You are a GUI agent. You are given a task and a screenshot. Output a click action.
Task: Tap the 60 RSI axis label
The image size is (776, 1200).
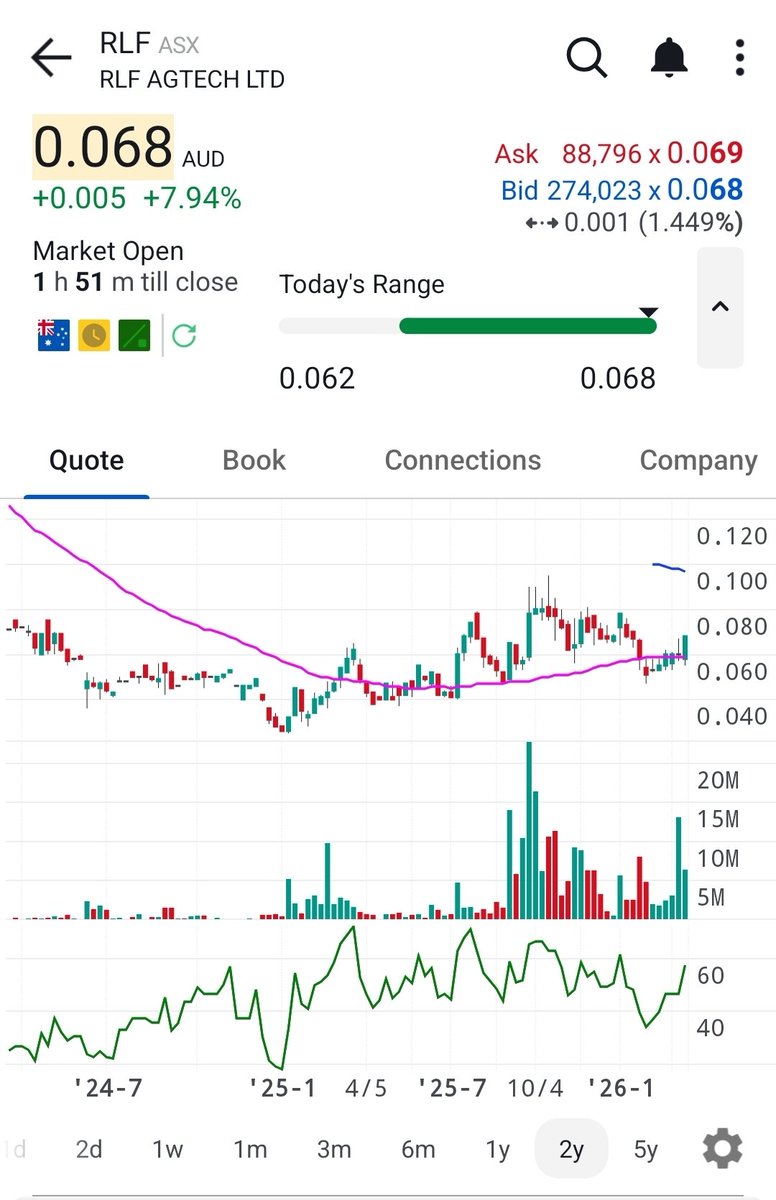click(710, 976)
